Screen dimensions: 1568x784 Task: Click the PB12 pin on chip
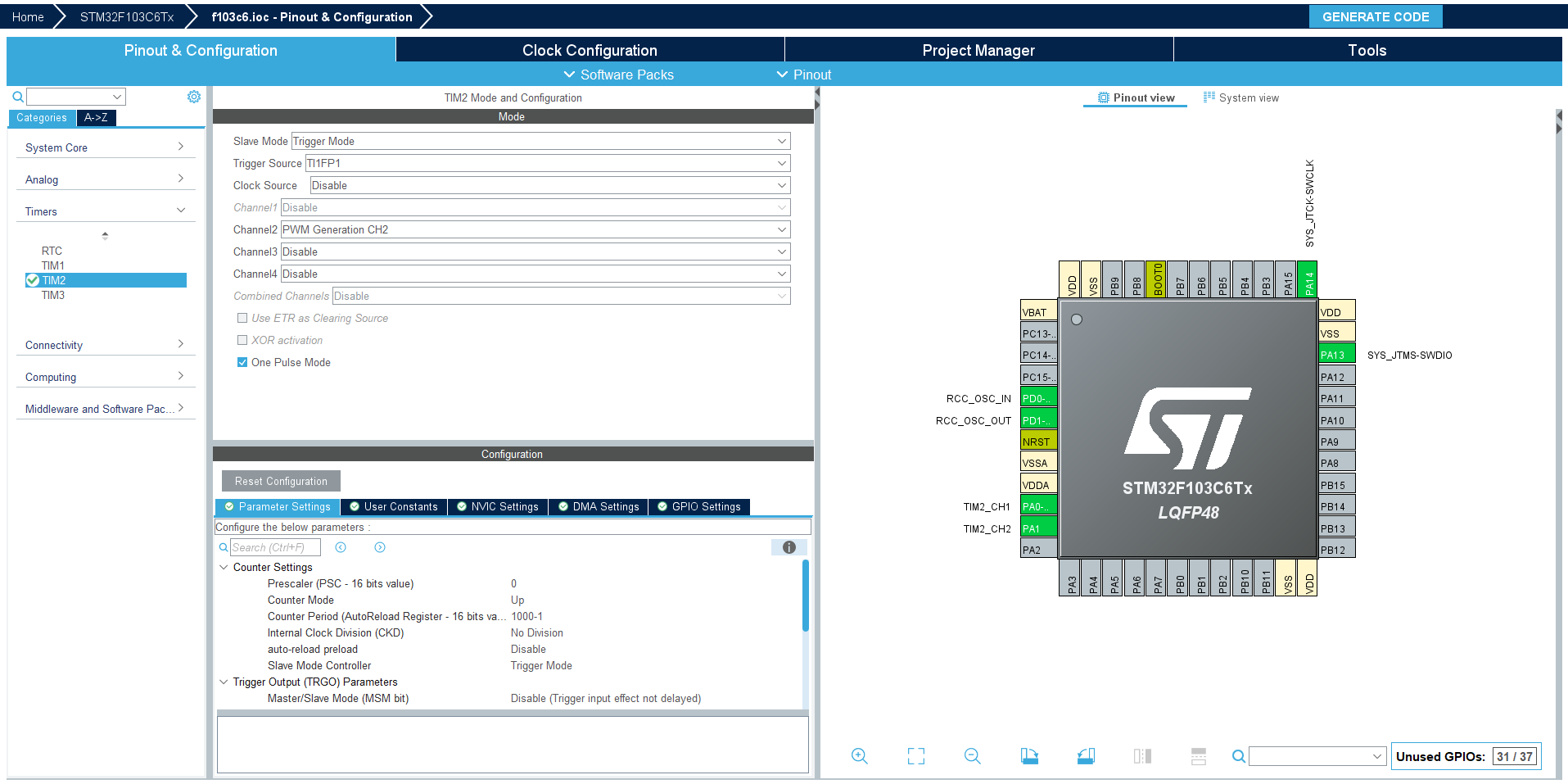coord(1337,550)
